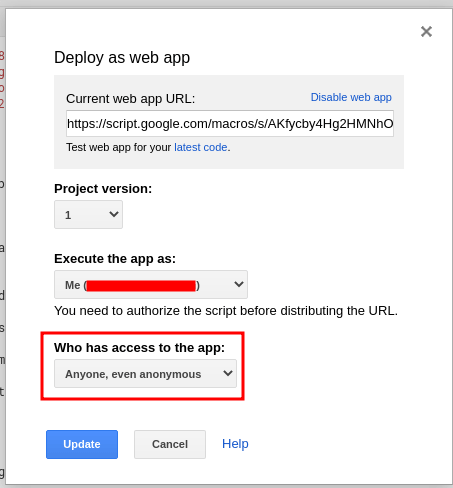
Task: Click the chevron next to Anyone, even anonymous
Action: 228,373
